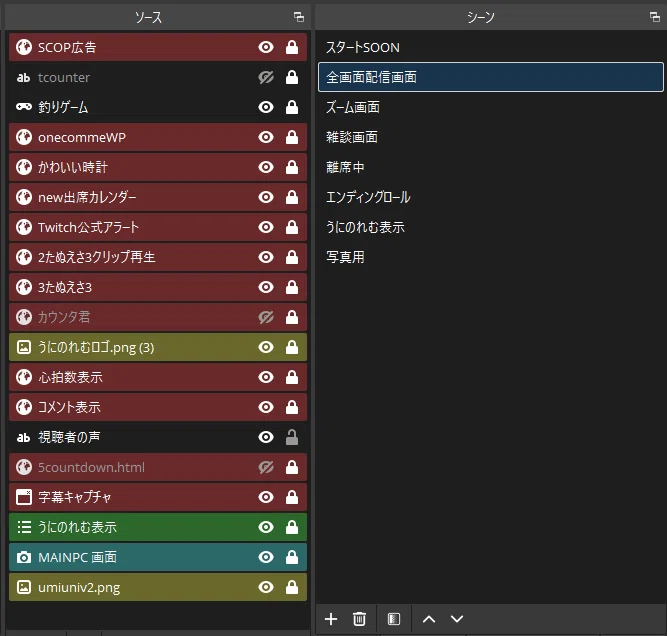Hide the 釣りゲーム source

coord(266,107)
